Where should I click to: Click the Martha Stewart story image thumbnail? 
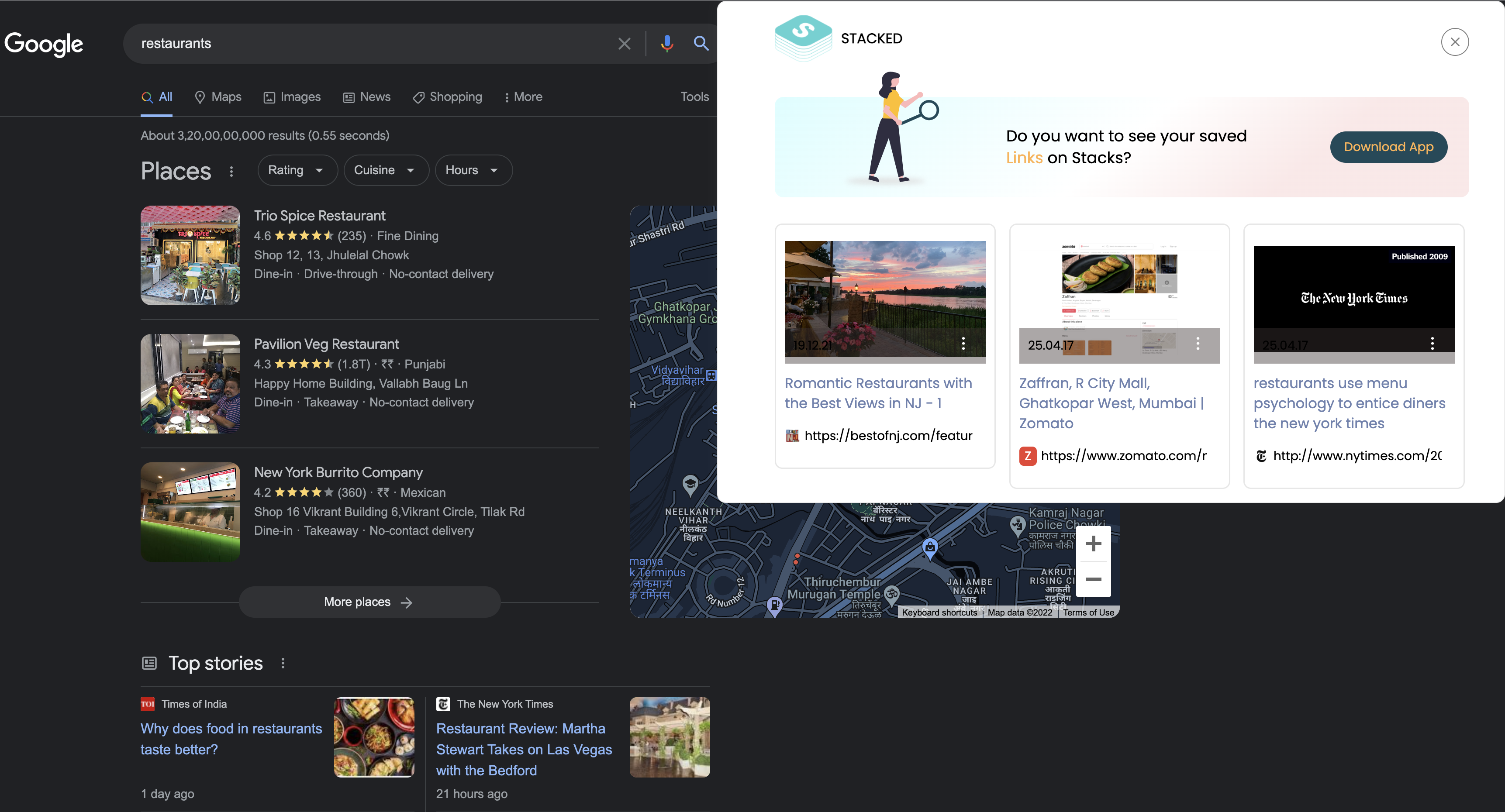(x=670, y=737)
